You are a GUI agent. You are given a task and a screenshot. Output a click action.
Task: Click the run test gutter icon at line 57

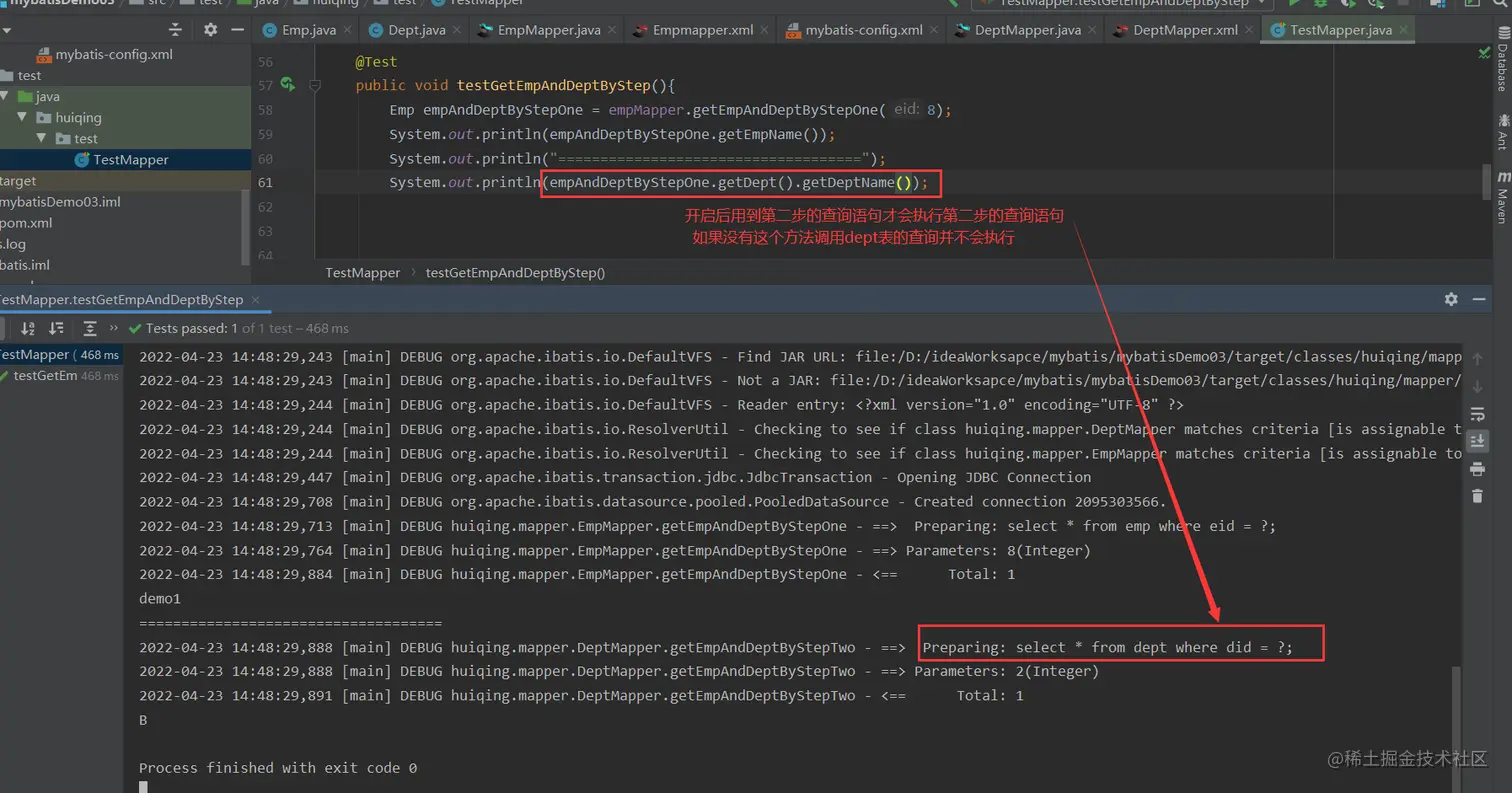288,85
